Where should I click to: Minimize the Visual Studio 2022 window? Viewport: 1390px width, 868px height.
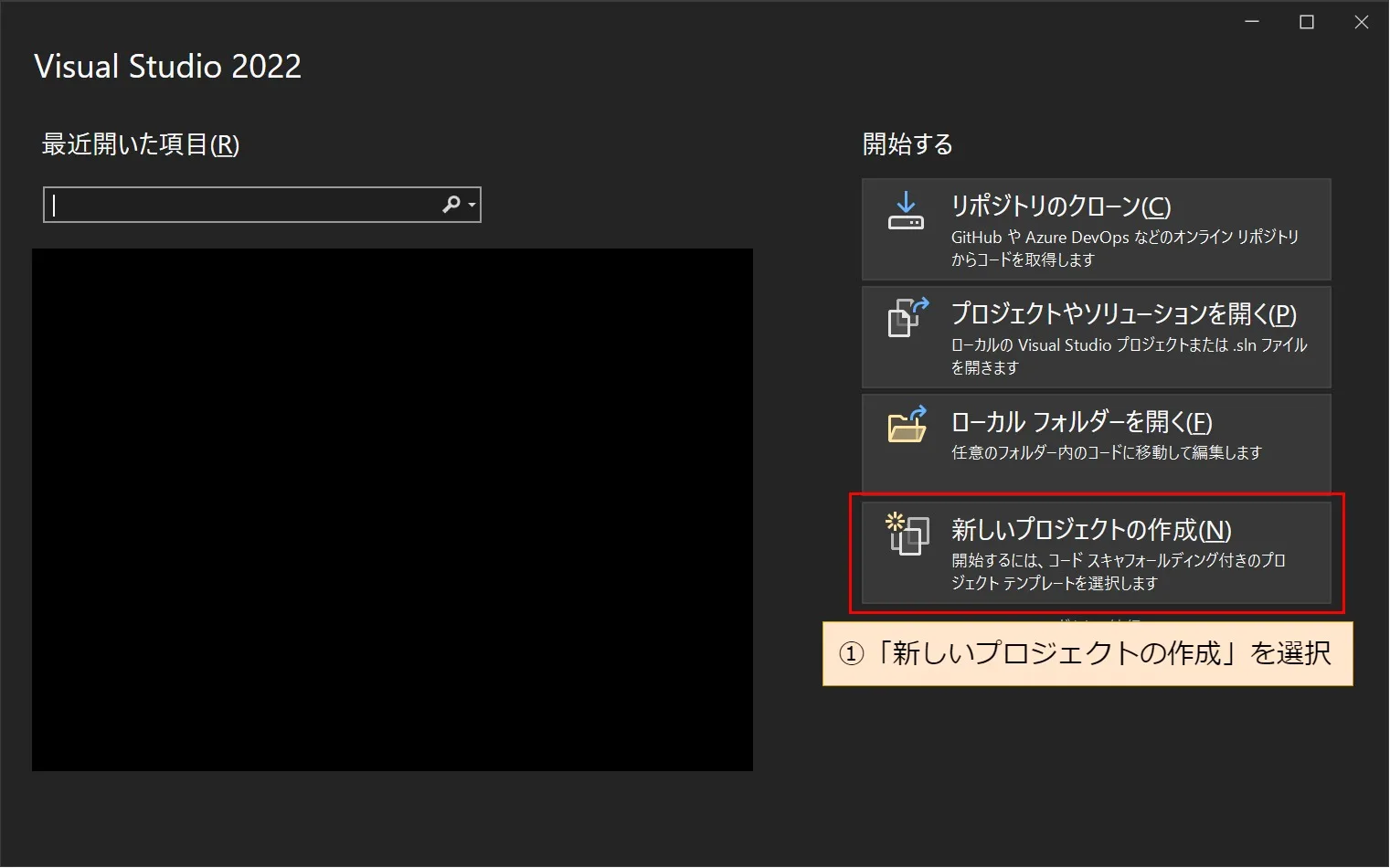1252,22
